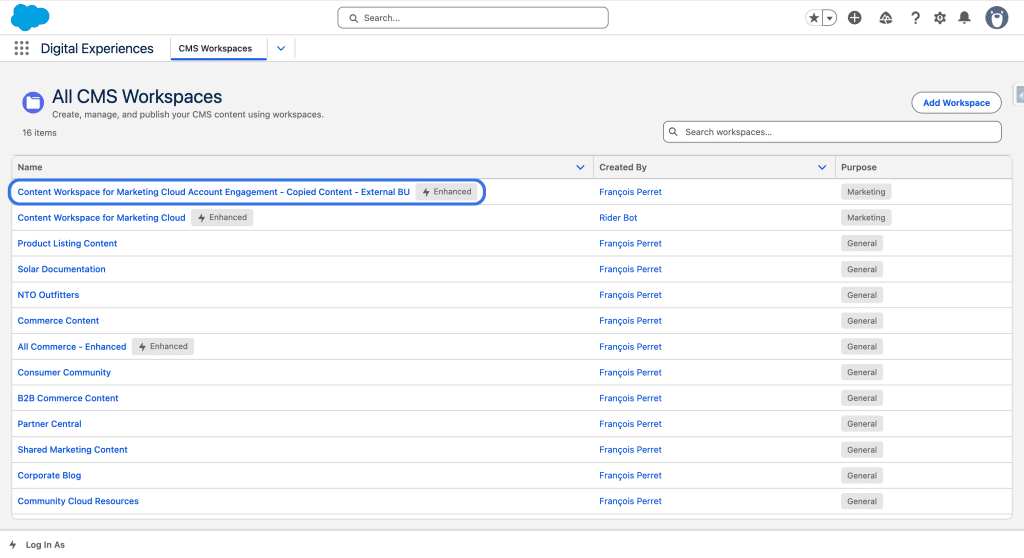Click the global actions plus icon
The width and height of the screenshot is (1024, 558).
(x=854, y=18)
